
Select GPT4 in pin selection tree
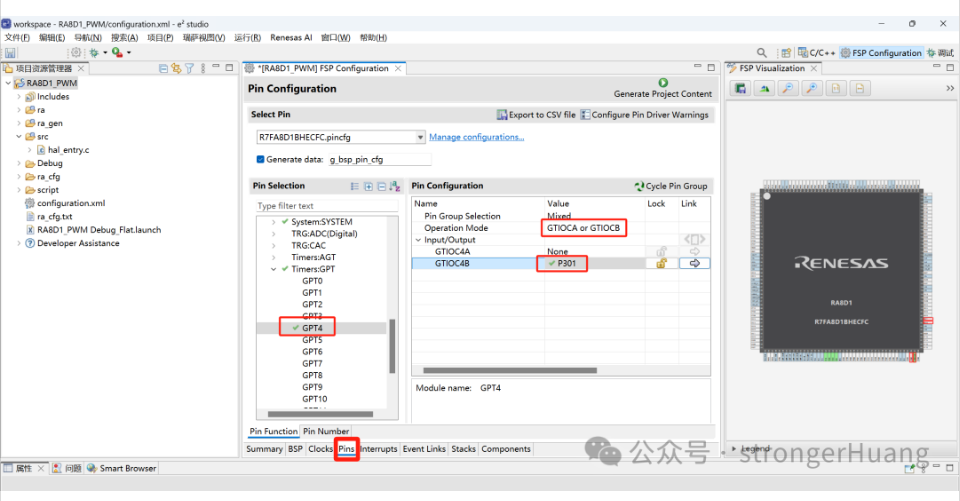click(312, 328)
